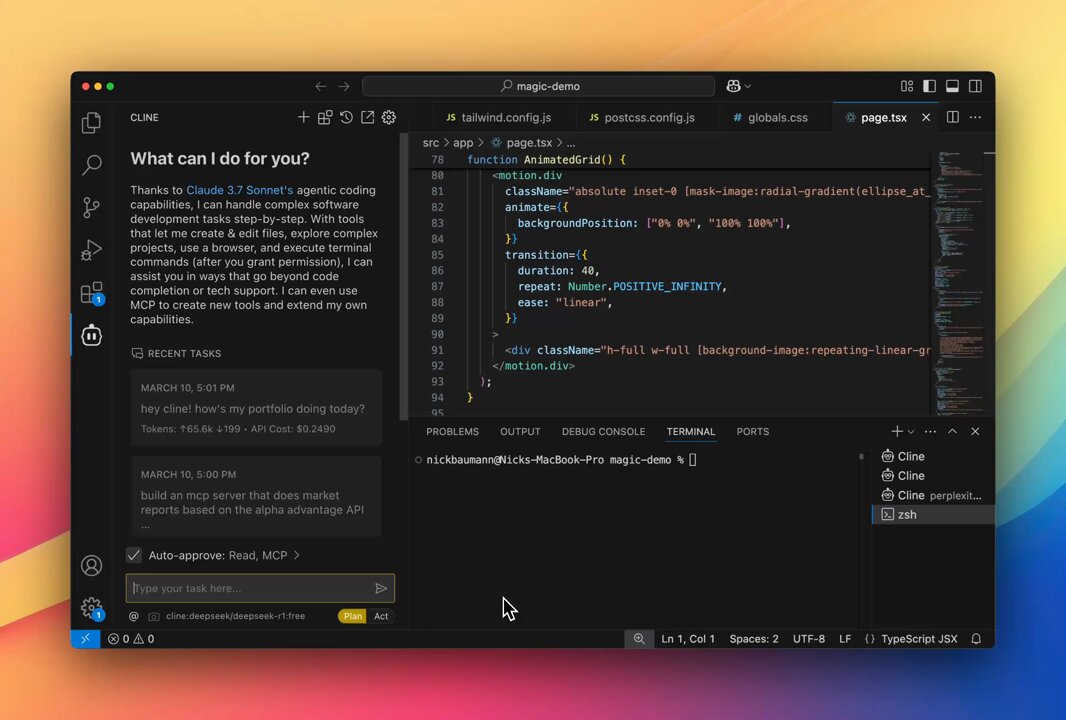The width and height of the screenshot is (1066, 720).
Task: Open the Manage gear in activity bar
Action: tap(91, 608)
